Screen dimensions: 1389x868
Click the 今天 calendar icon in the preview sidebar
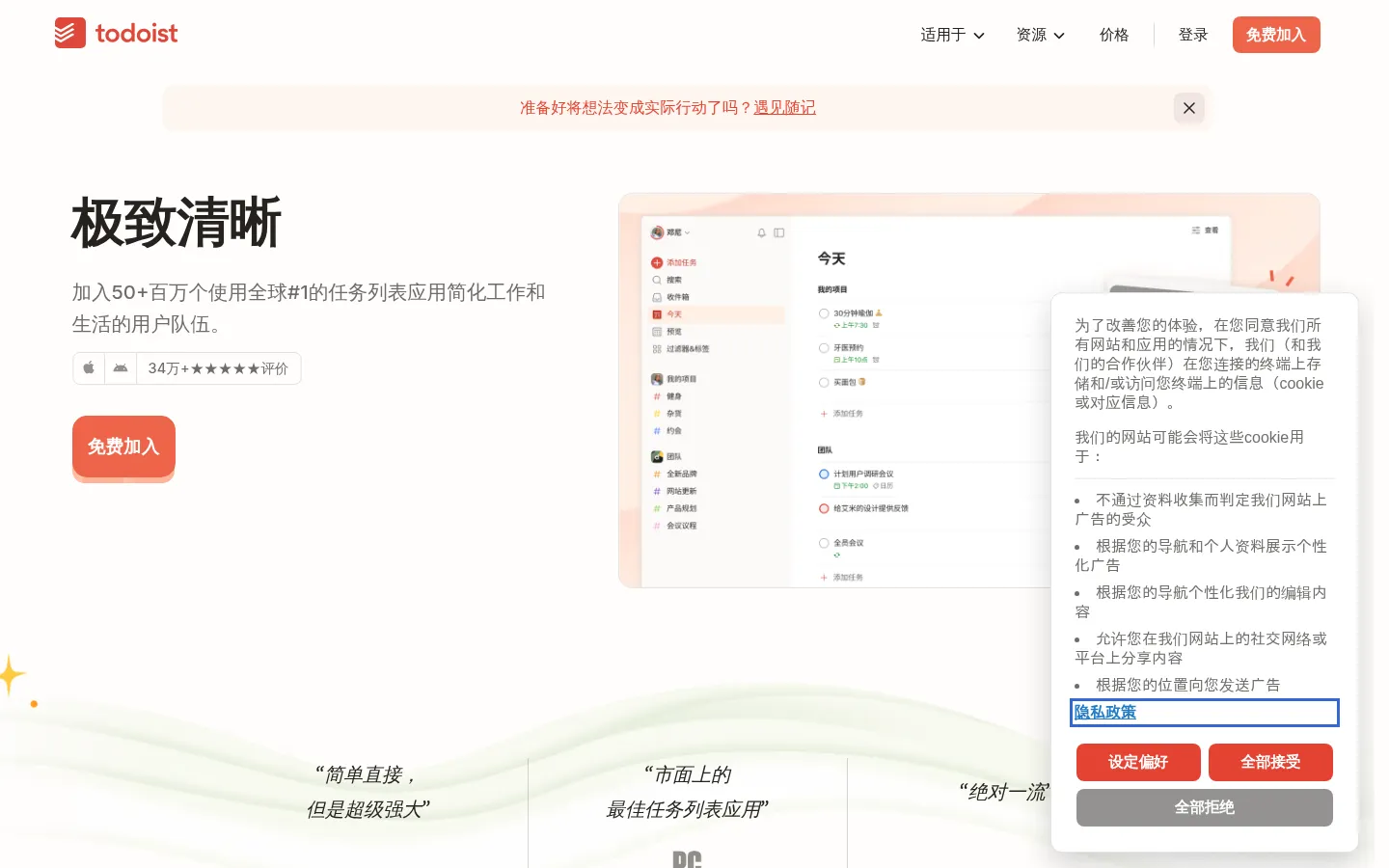pyautogui.click(x=657, y=314)
